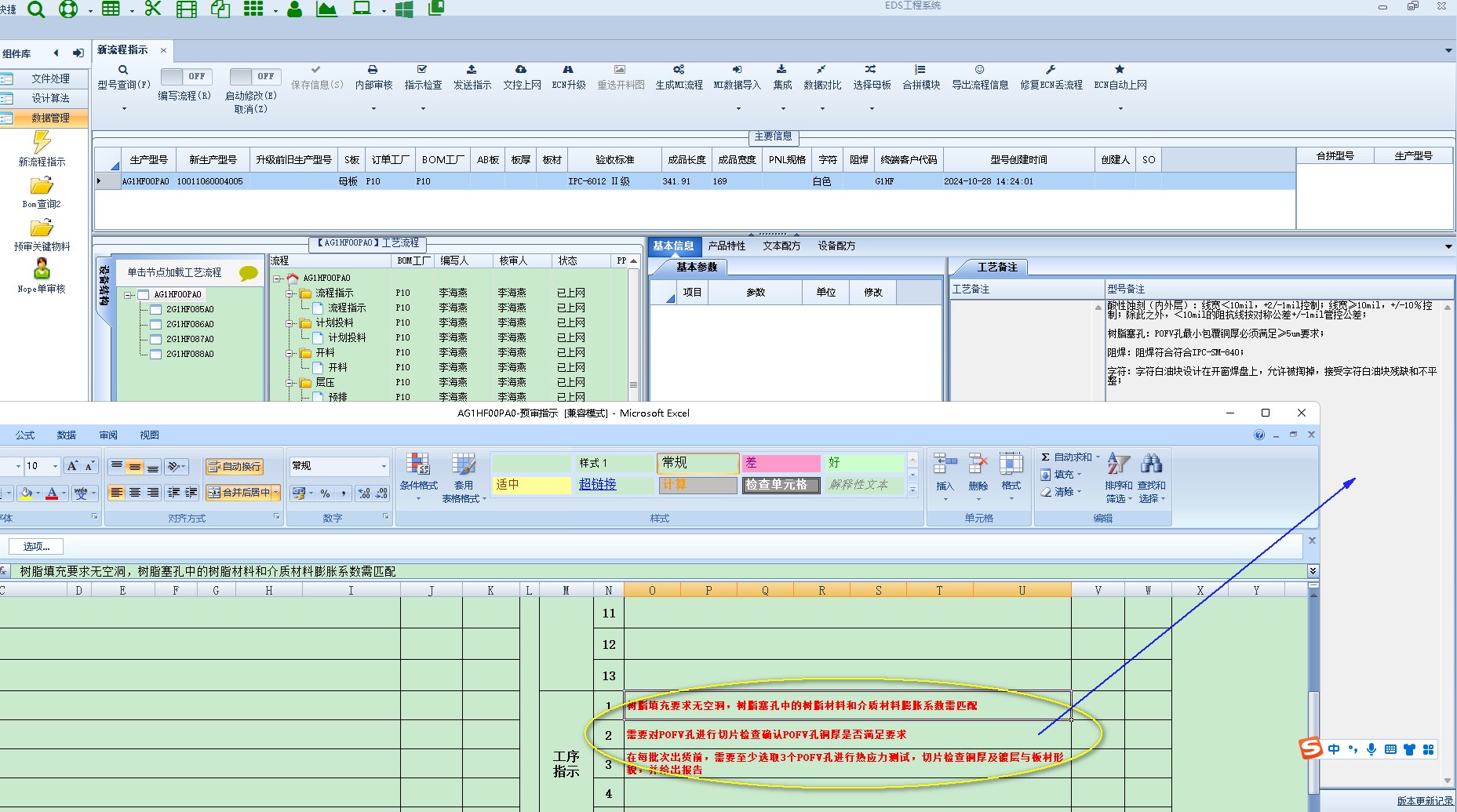Viewport: 1457px width, 812px height.
Task: Click Excel's 查找和选择 binoculars icon
Action: tap(1152, 464)
